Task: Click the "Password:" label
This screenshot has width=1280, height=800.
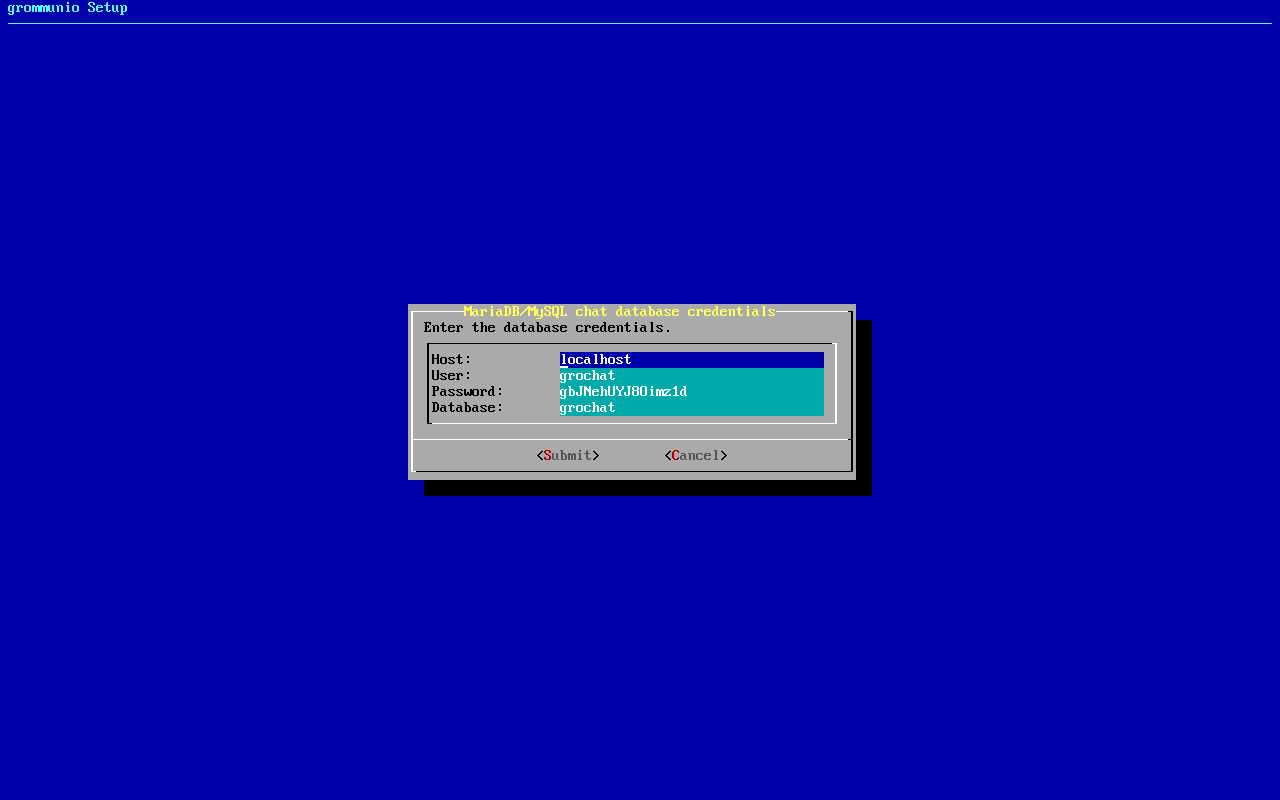Action: coord(468,392)
